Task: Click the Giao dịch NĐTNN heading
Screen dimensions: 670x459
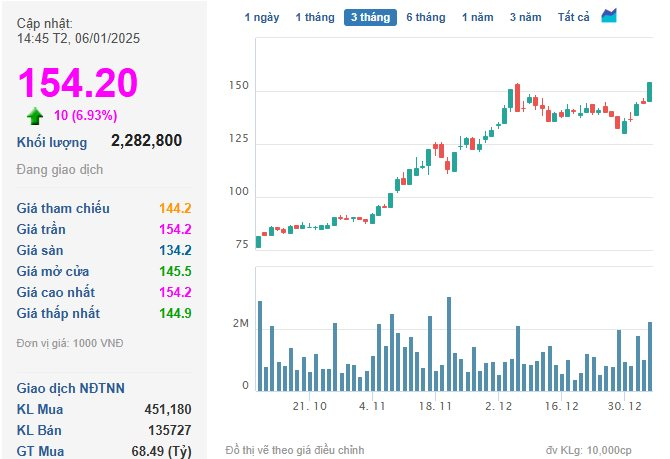Action: pyautogui.click(x=71, y=388)
